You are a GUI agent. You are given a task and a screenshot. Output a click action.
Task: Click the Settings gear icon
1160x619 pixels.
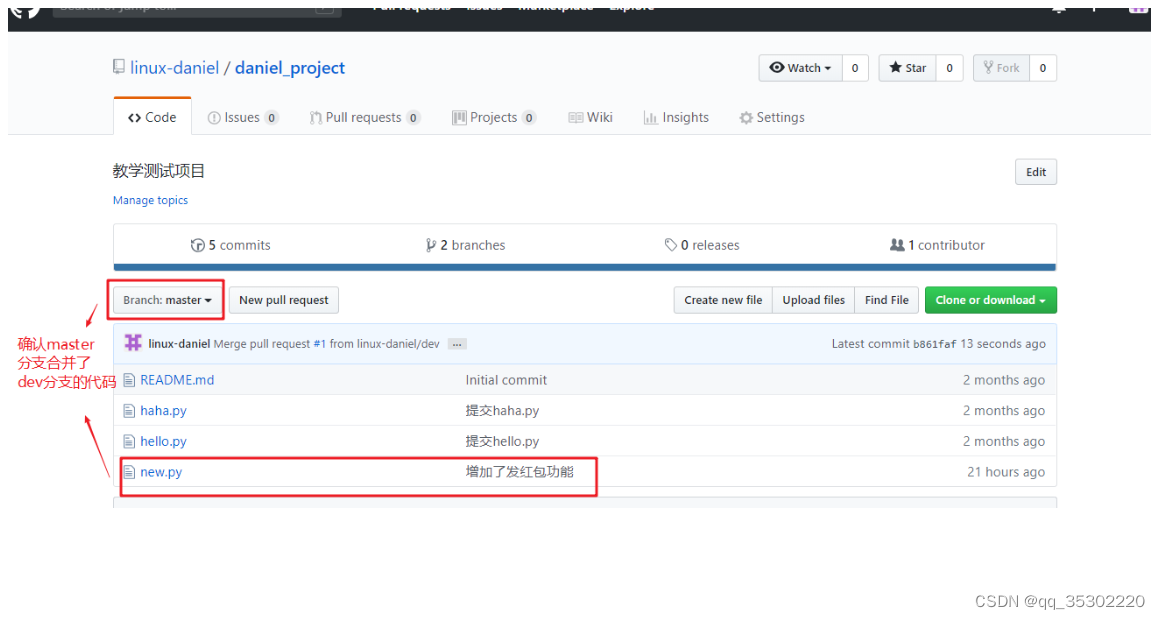[746, 118]
